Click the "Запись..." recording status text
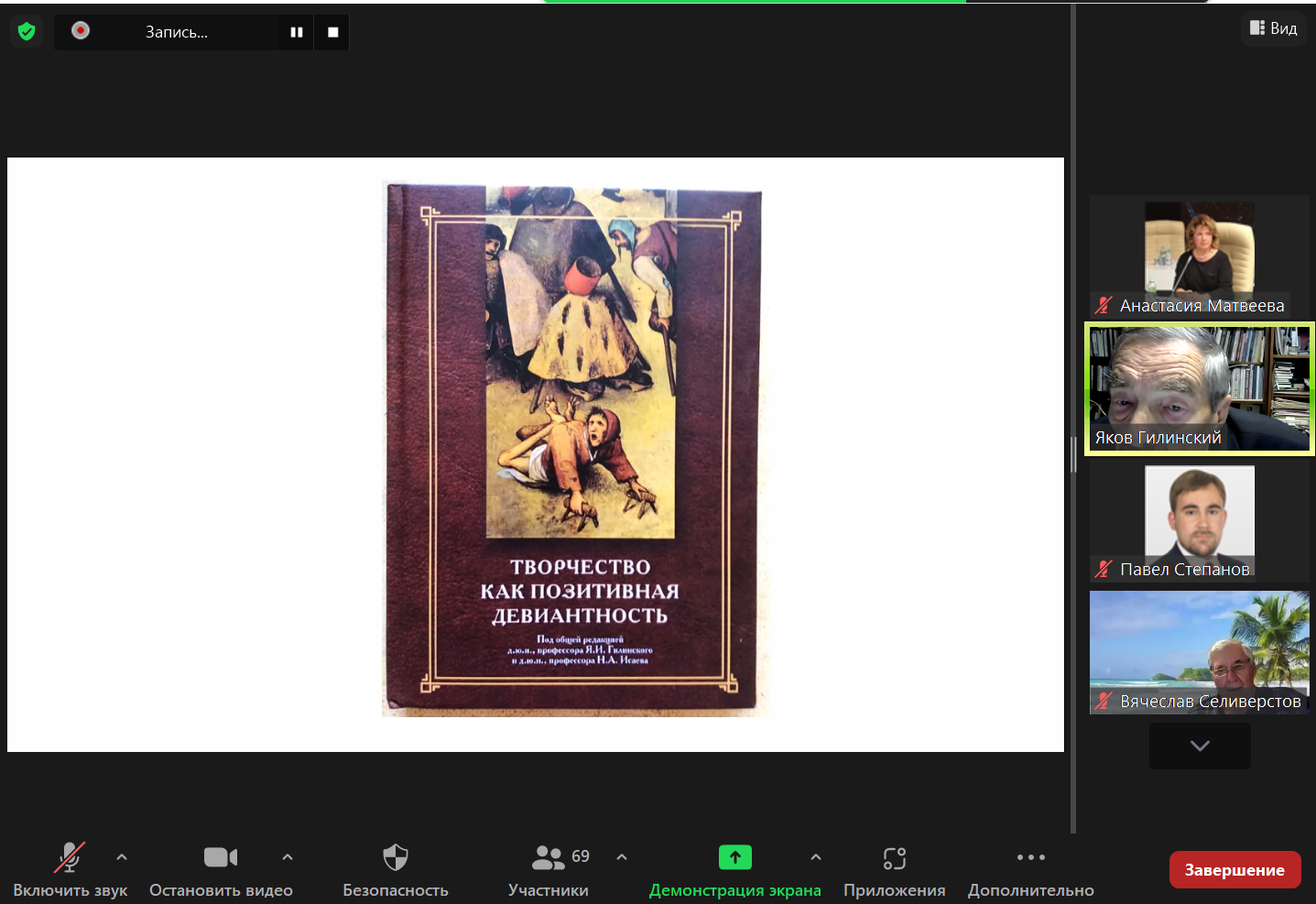 point(177,32)
